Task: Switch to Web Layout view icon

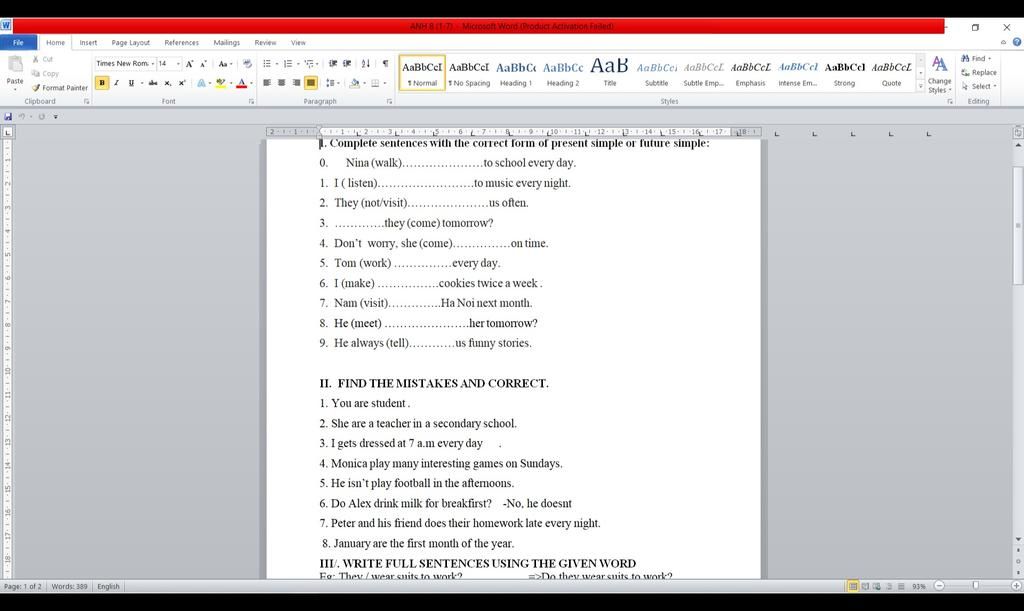Action: pyautogui.click(x=876, y=586)
